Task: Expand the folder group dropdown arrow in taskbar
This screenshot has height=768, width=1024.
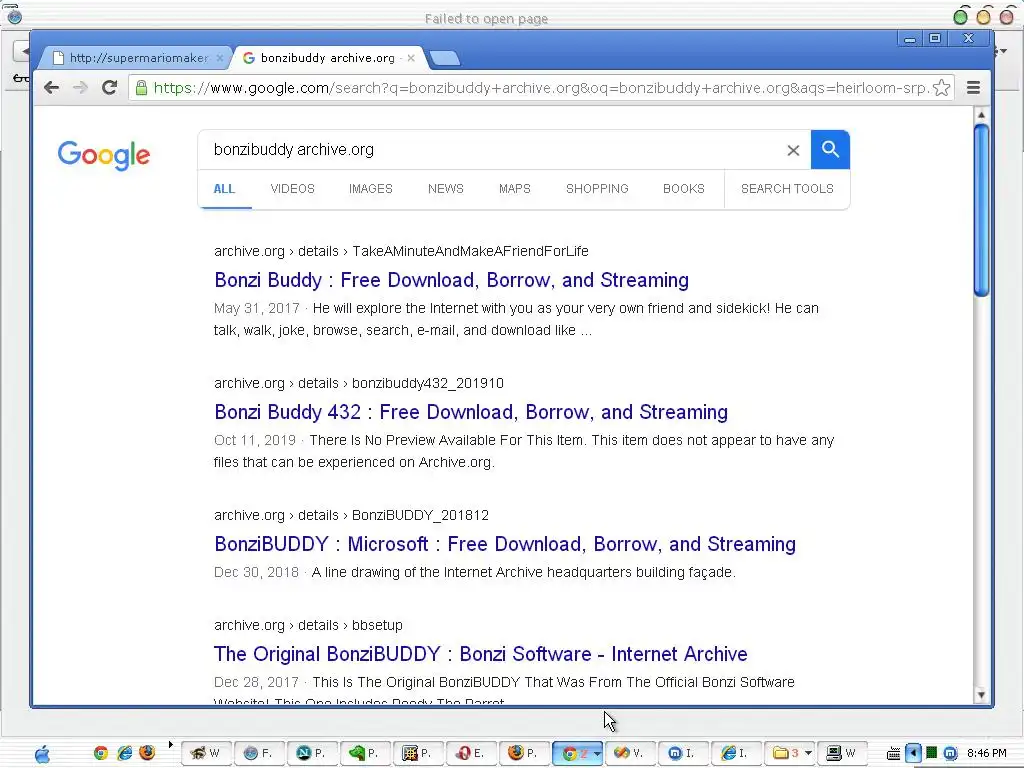Action: click(808, 753)
